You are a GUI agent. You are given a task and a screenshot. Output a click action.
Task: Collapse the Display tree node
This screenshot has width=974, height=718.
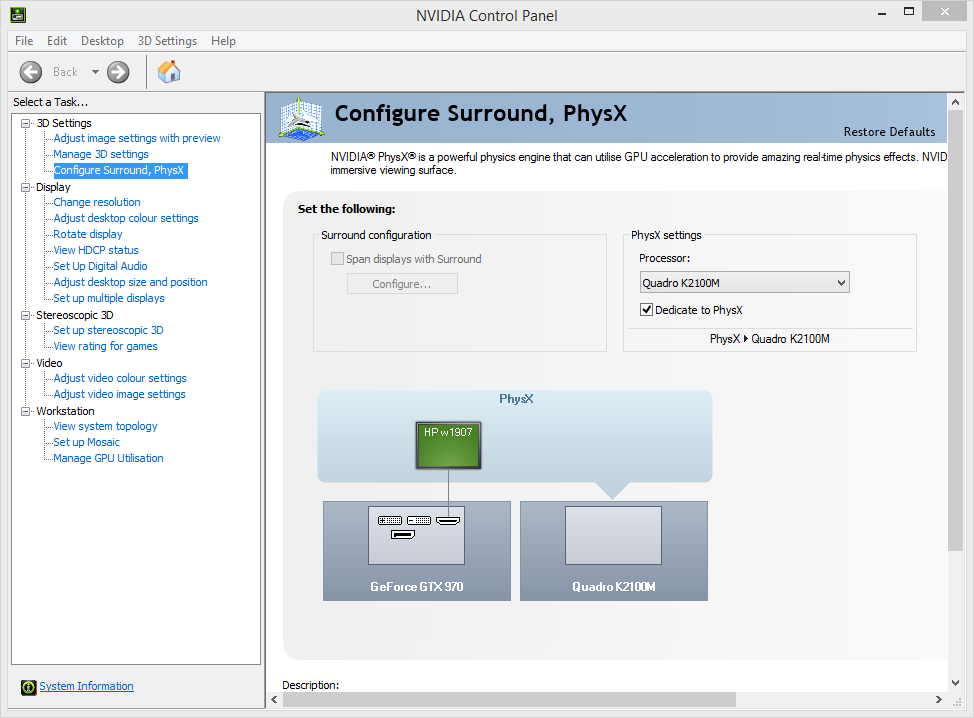click(25, 187)
